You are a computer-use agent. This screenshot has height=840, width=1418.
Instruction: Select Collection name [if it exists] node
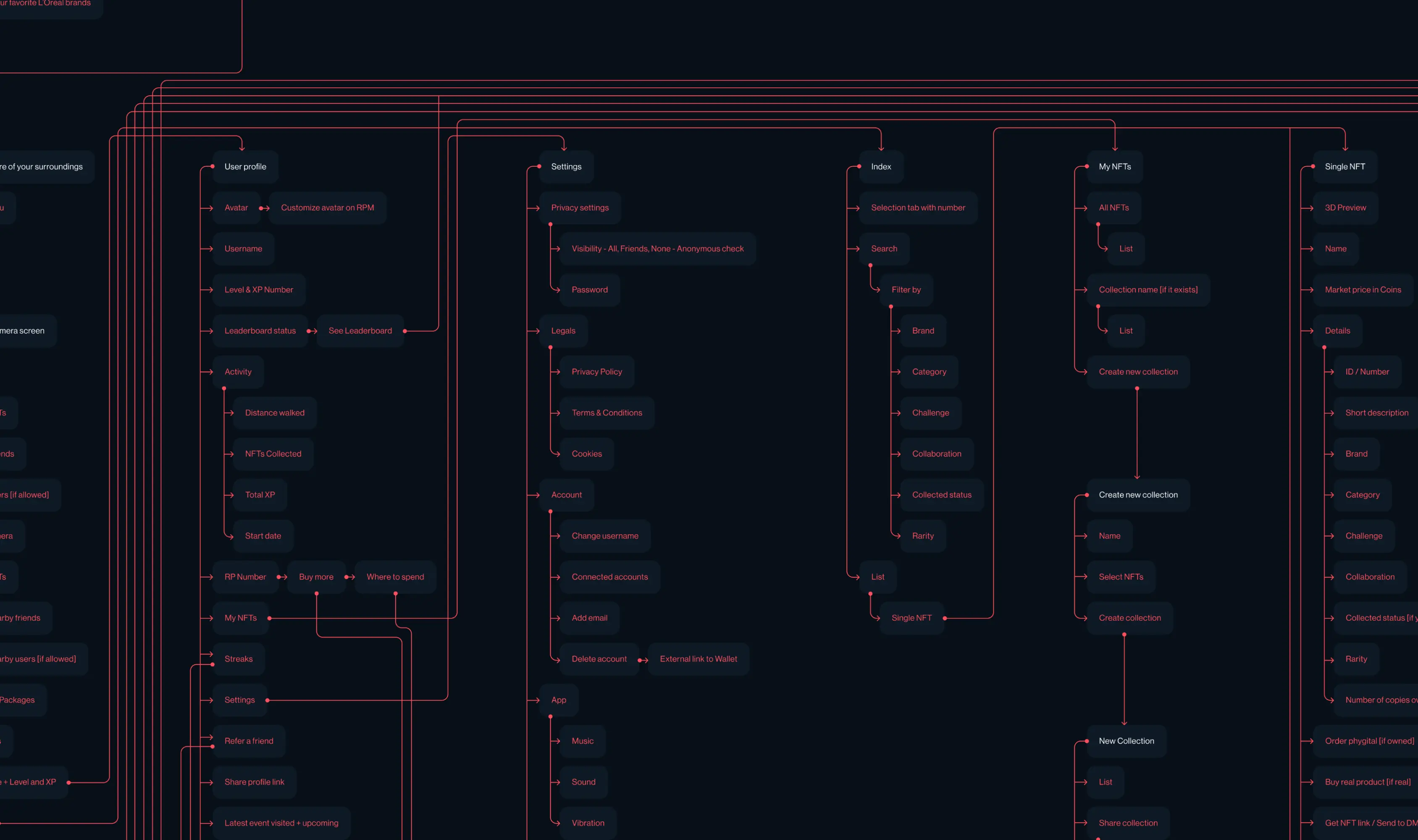click(x=1148, y=290)
